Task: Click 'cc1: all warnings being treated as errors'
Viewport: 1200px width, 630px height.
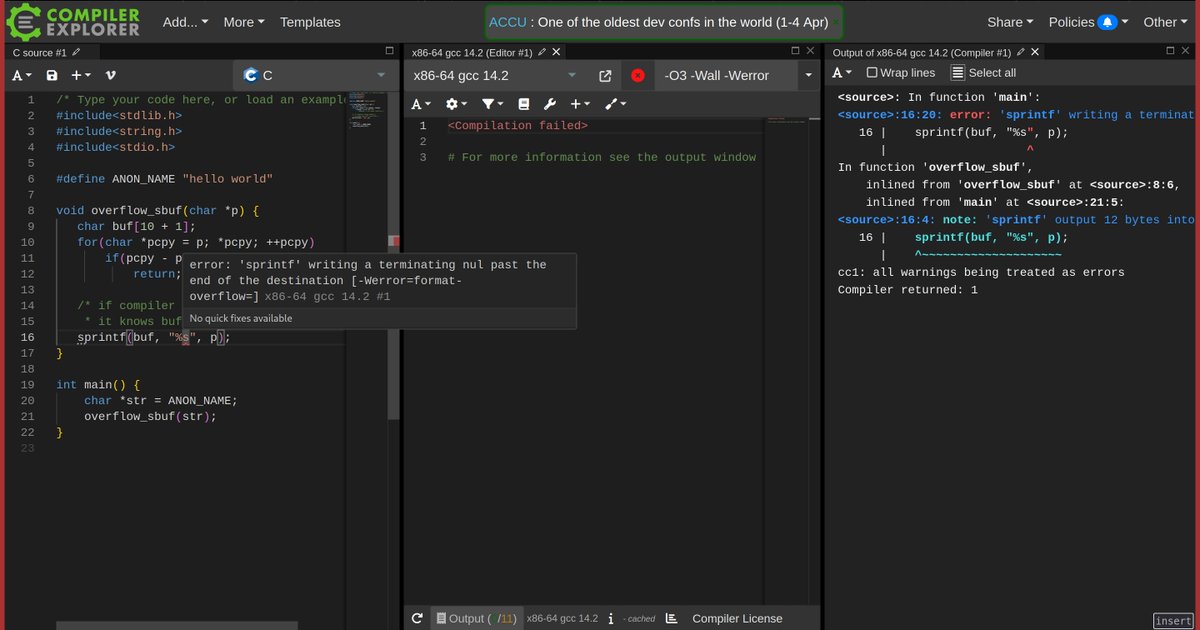Action: [x=981, y=272]
